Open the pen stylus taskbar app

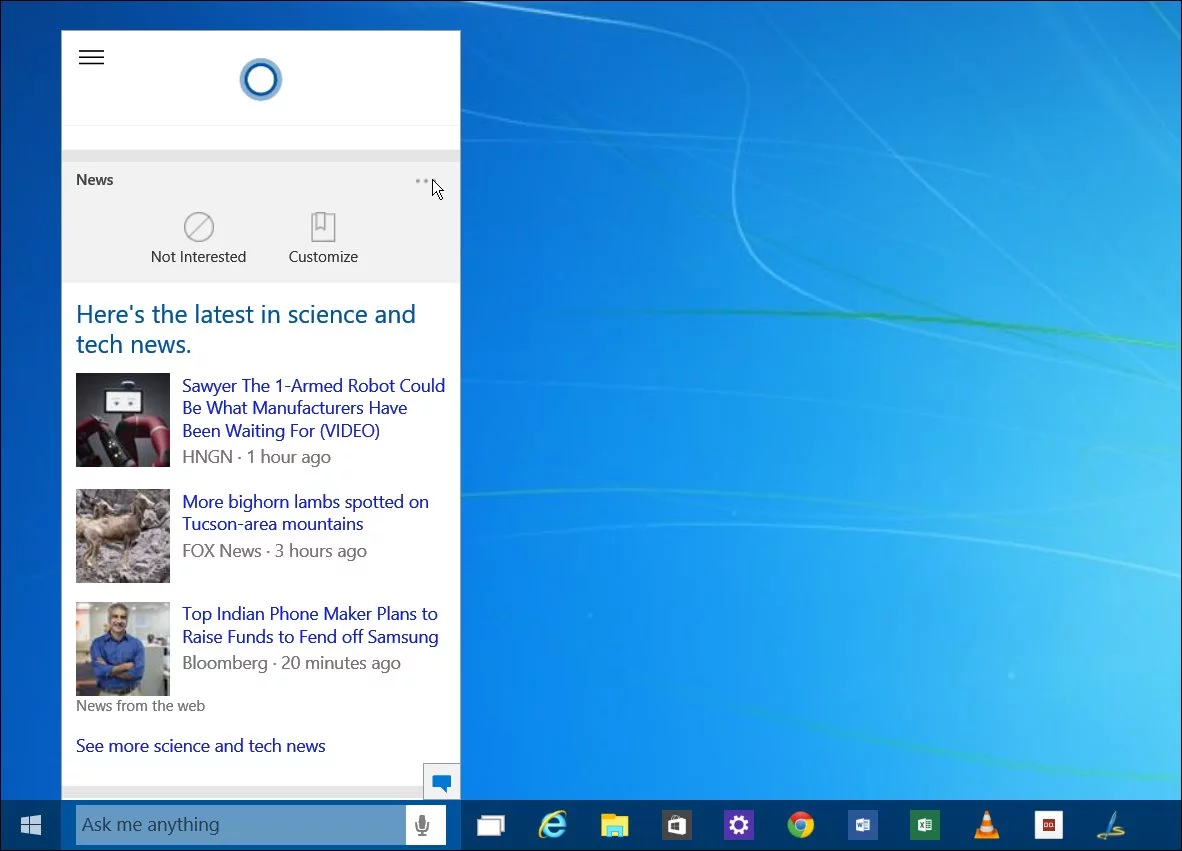click(1111, 825)
